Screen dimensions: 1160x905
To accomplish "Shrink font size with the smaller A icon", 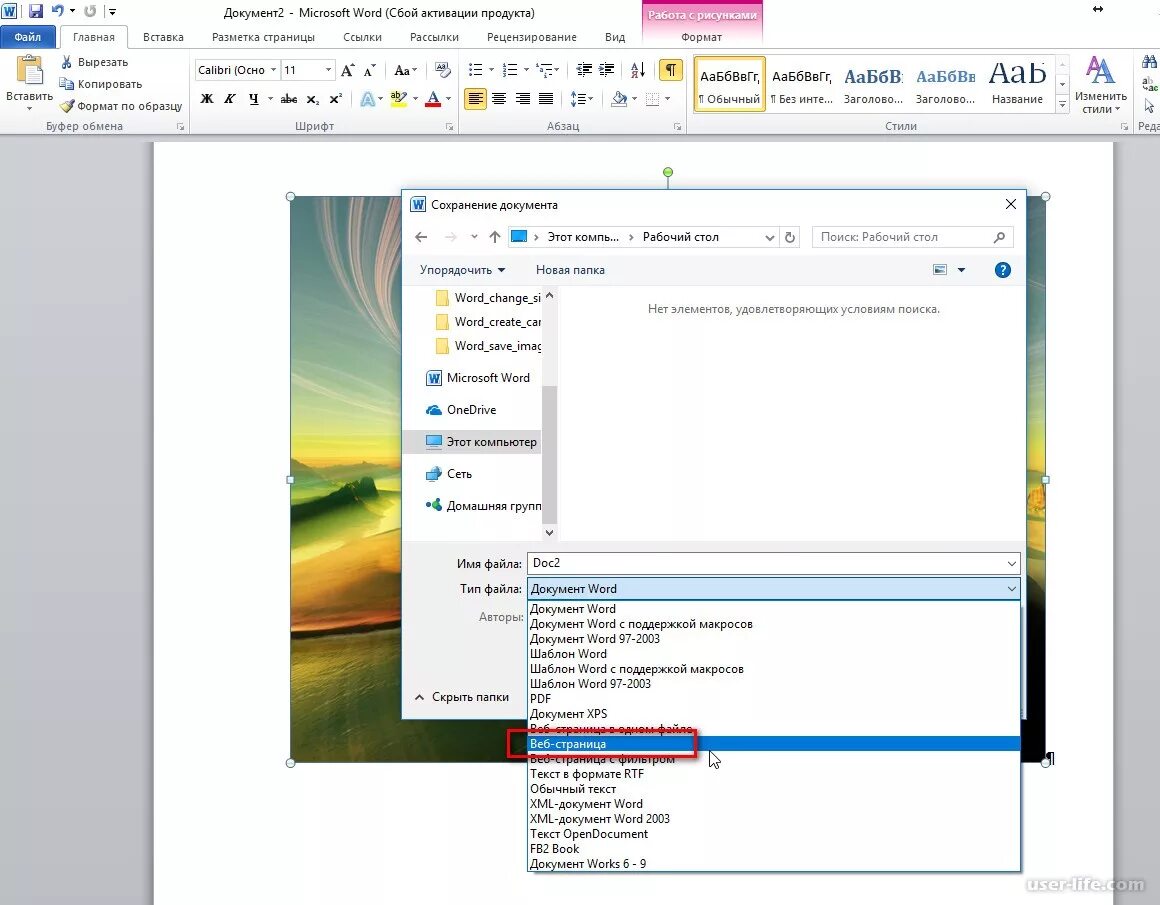I will coord(370,70).
